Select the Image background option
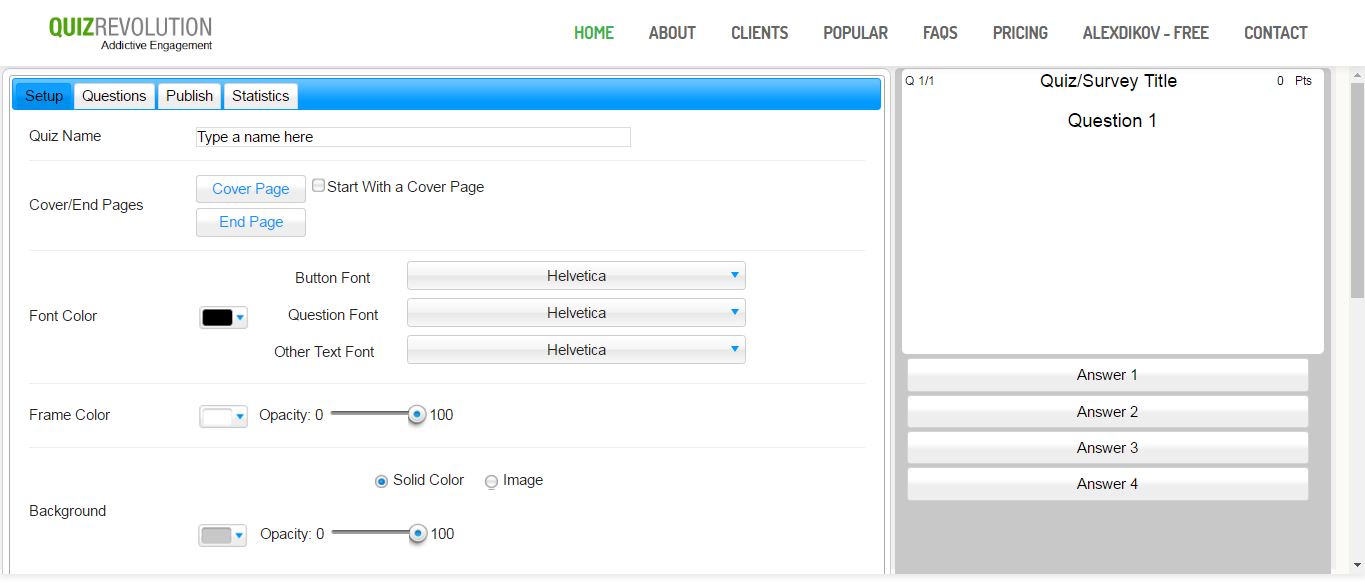The height and width of the screenshot is (583, 1365). pos(491,481)
